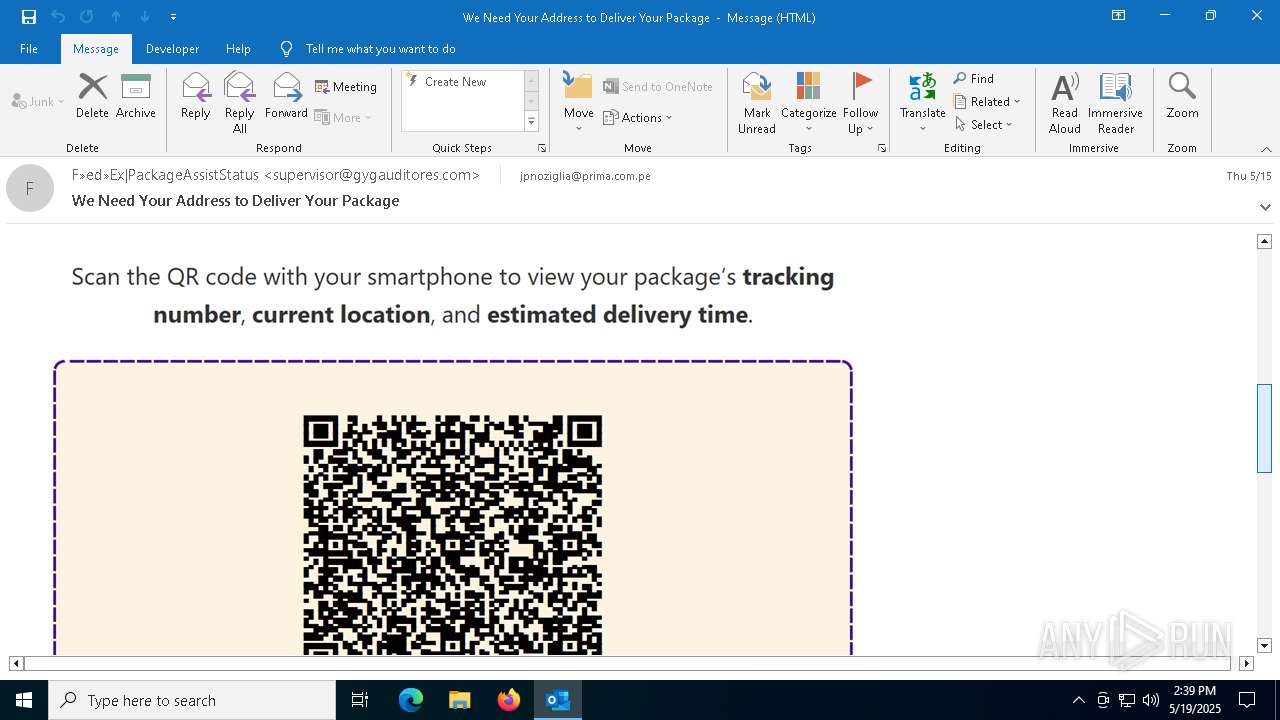Viewport: 1280px width, 720px height.
Task: Click the Translate button
Action: pos(922,103)
